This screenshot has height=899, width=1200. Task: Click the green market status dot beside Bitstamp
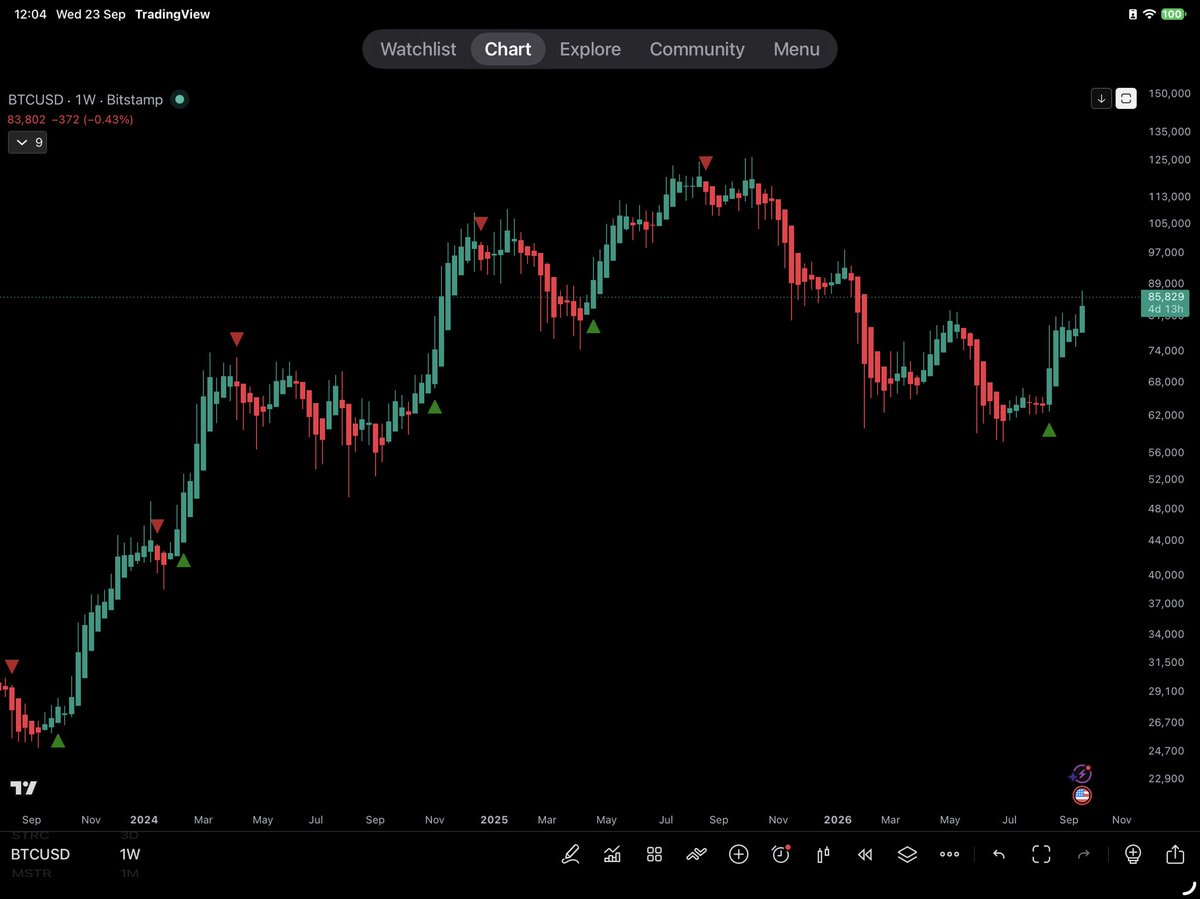(x=179, y=99)
